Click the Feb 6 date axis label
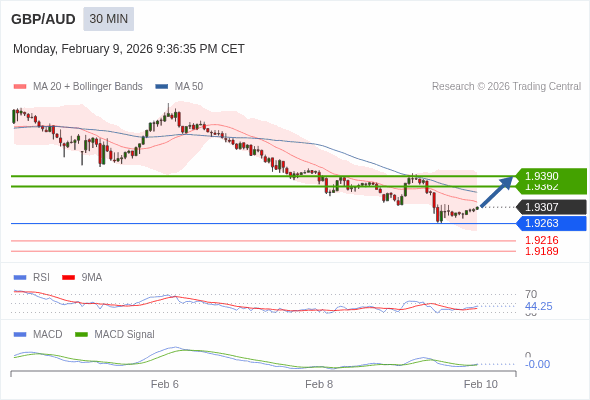Screen dimensions: 590x400 (x=165, y=385)
